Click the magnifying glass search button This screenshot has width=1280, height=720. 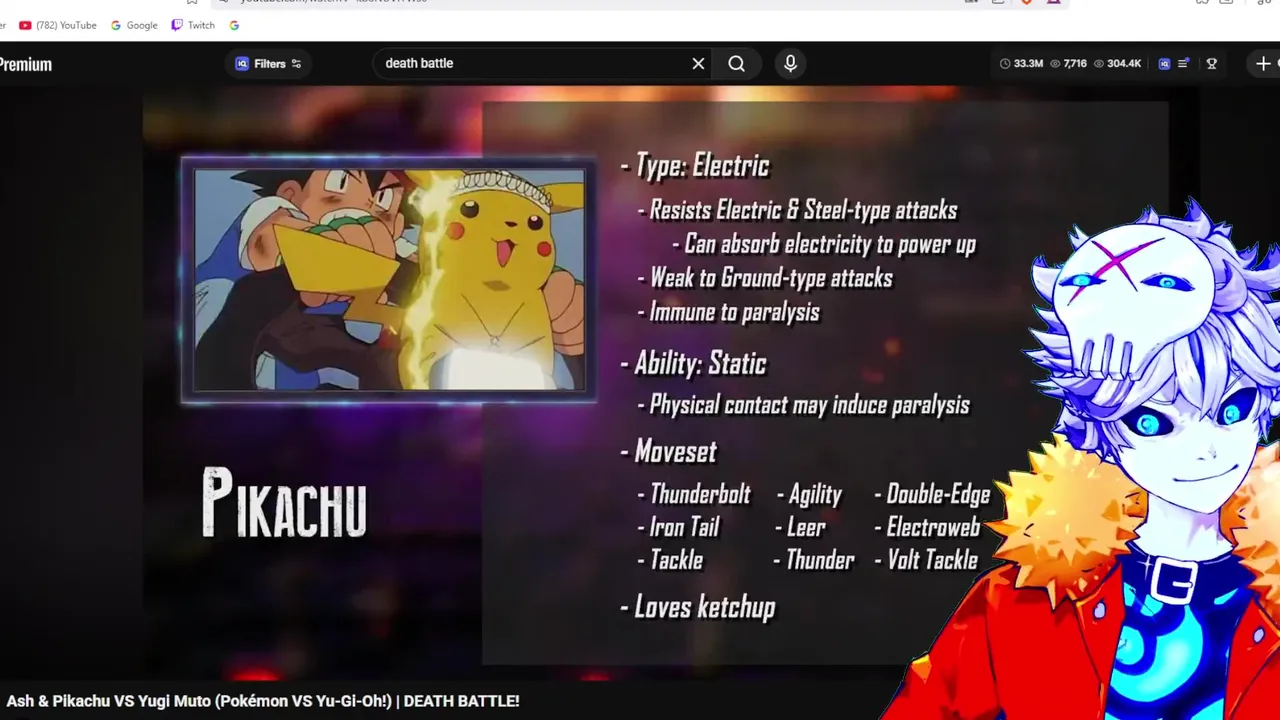737,64
